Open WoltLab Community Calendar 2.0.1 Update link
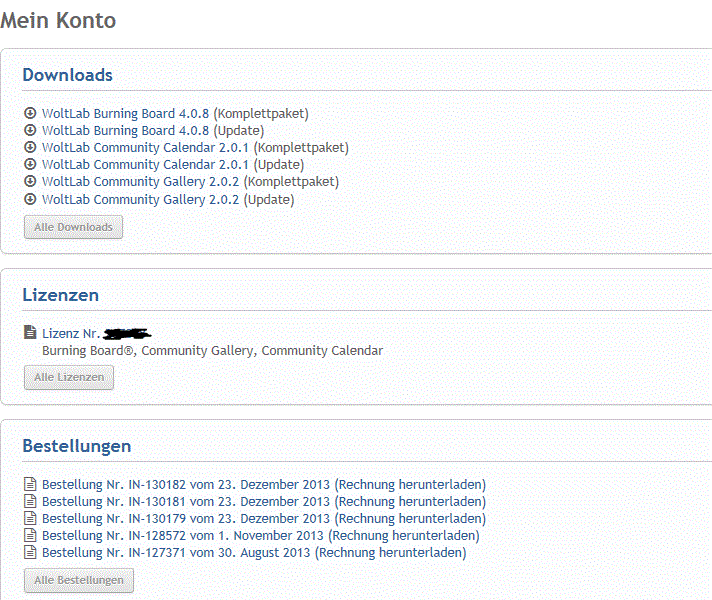The image size is (712, 600). [172, 164]
